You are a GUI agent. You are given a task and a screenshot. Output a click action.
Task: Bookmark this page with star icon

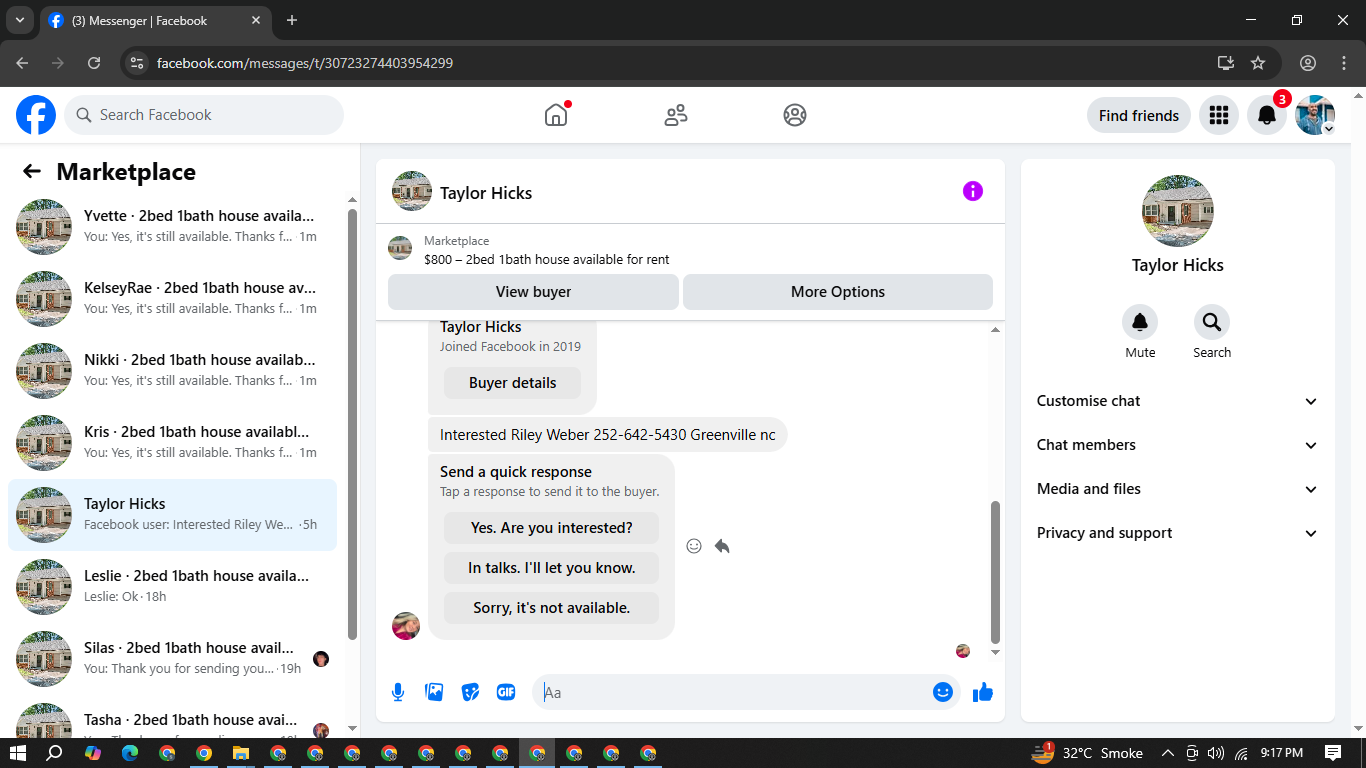click(1258, 63)
